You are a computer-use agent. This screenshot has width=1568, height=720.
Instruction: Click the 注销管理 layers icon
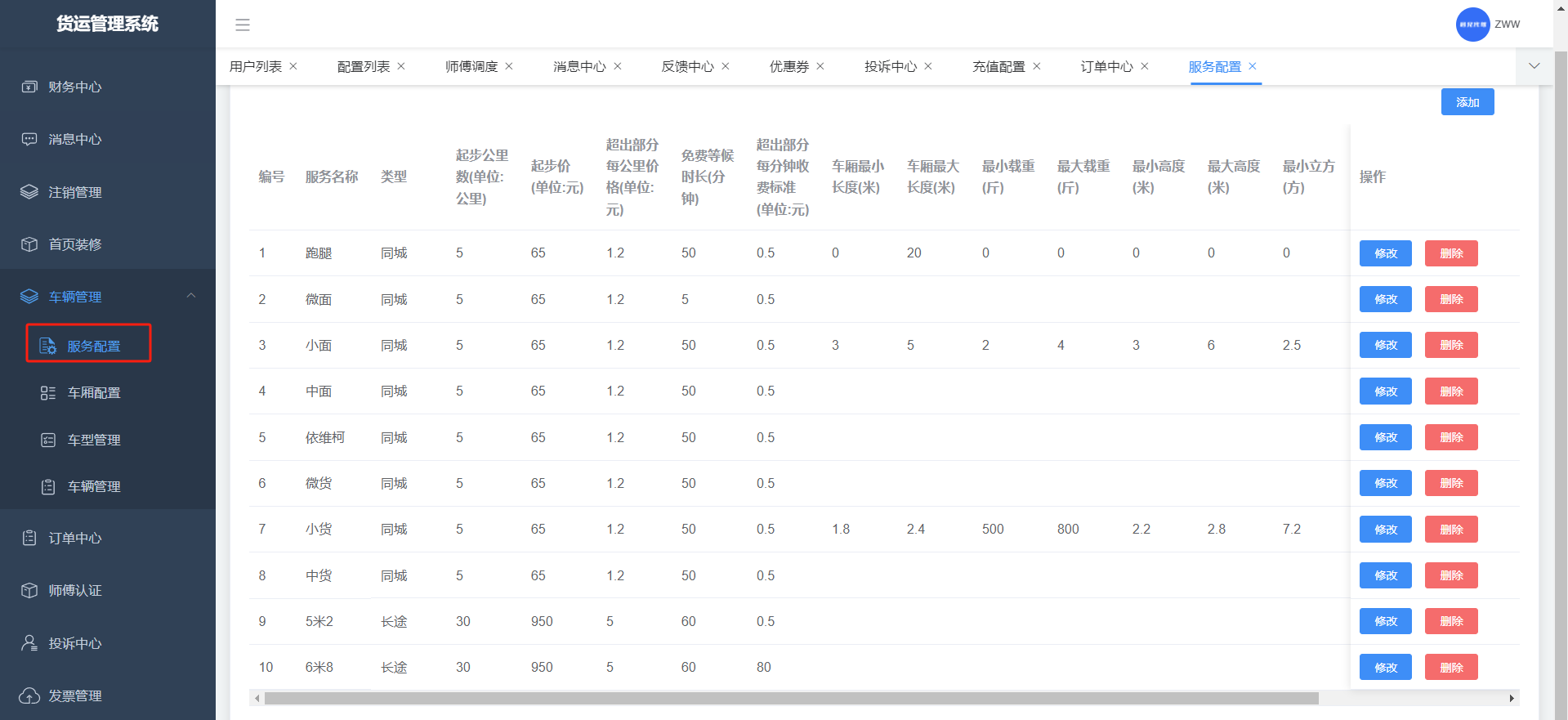coord(29,192)
